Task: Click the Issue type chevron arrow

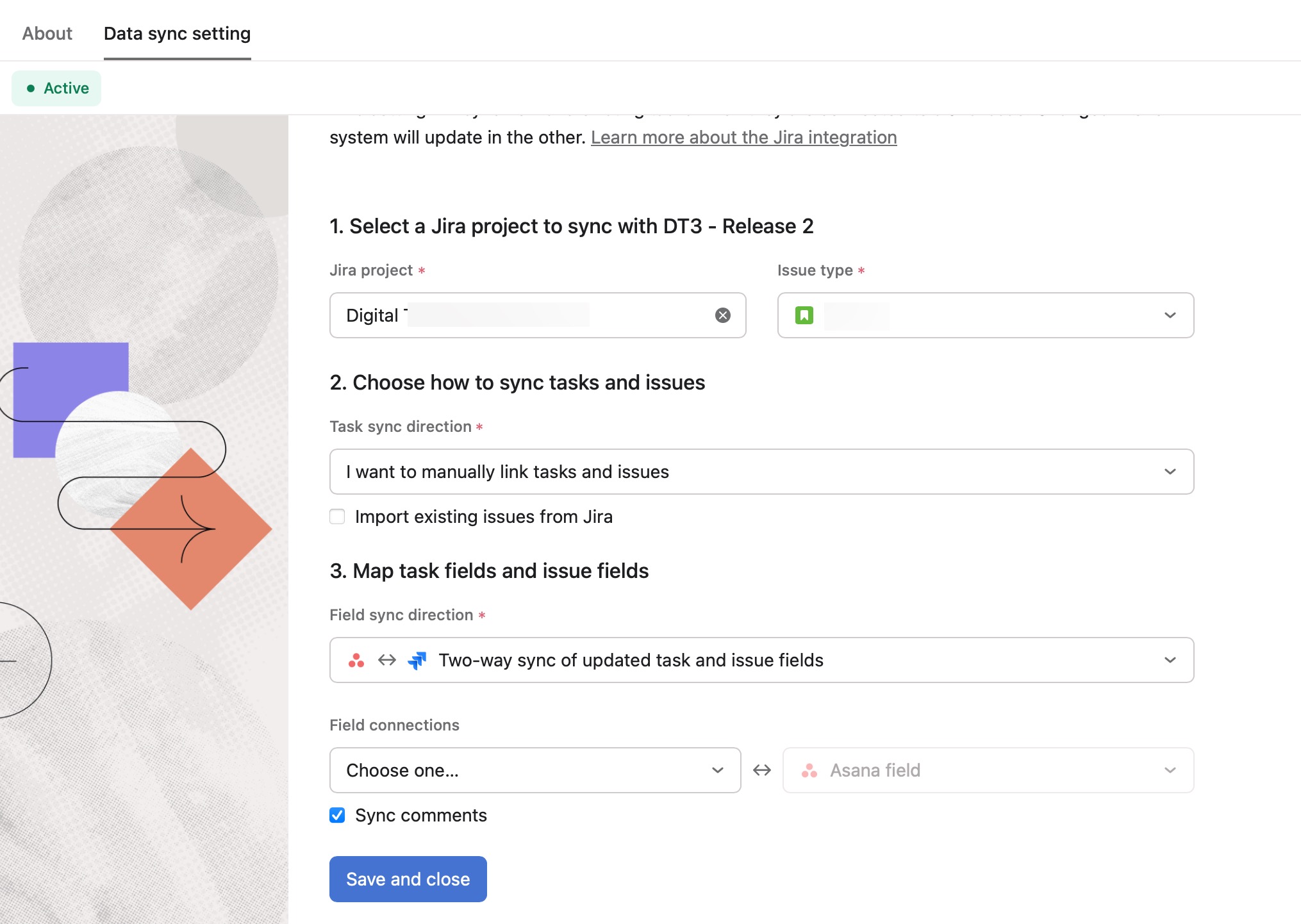Action: pyautogui.click(x=1170, y=315)
